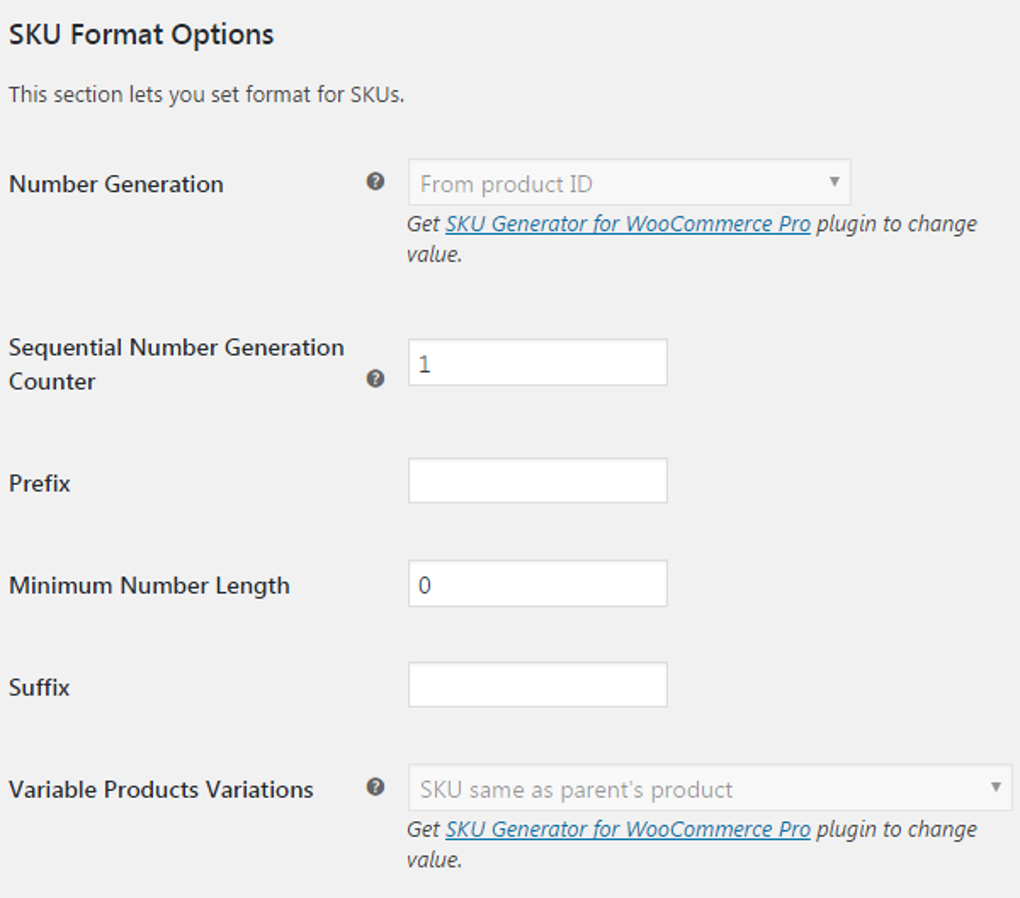Click the dropdown arrow showing From product ID
This screenshot has width=1020, height=898.
click(x=836, y=182)
